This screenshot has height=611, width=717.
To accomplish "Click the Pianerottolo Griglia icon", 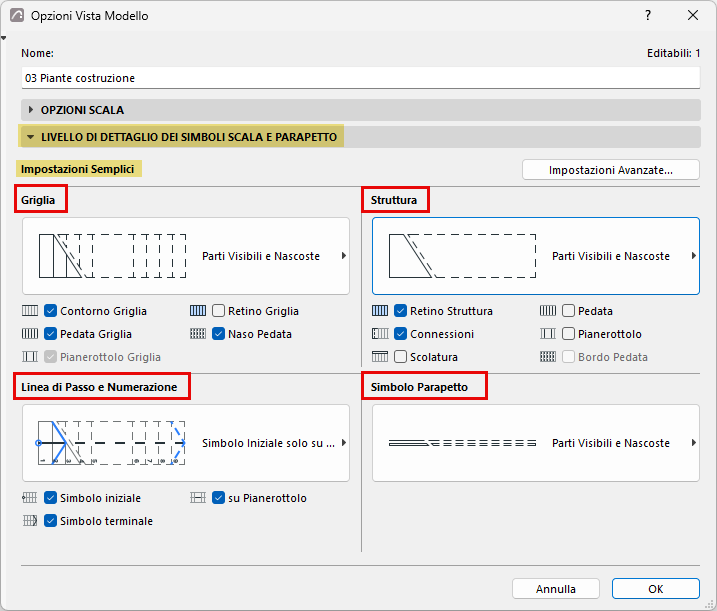I will coord(30,357).
